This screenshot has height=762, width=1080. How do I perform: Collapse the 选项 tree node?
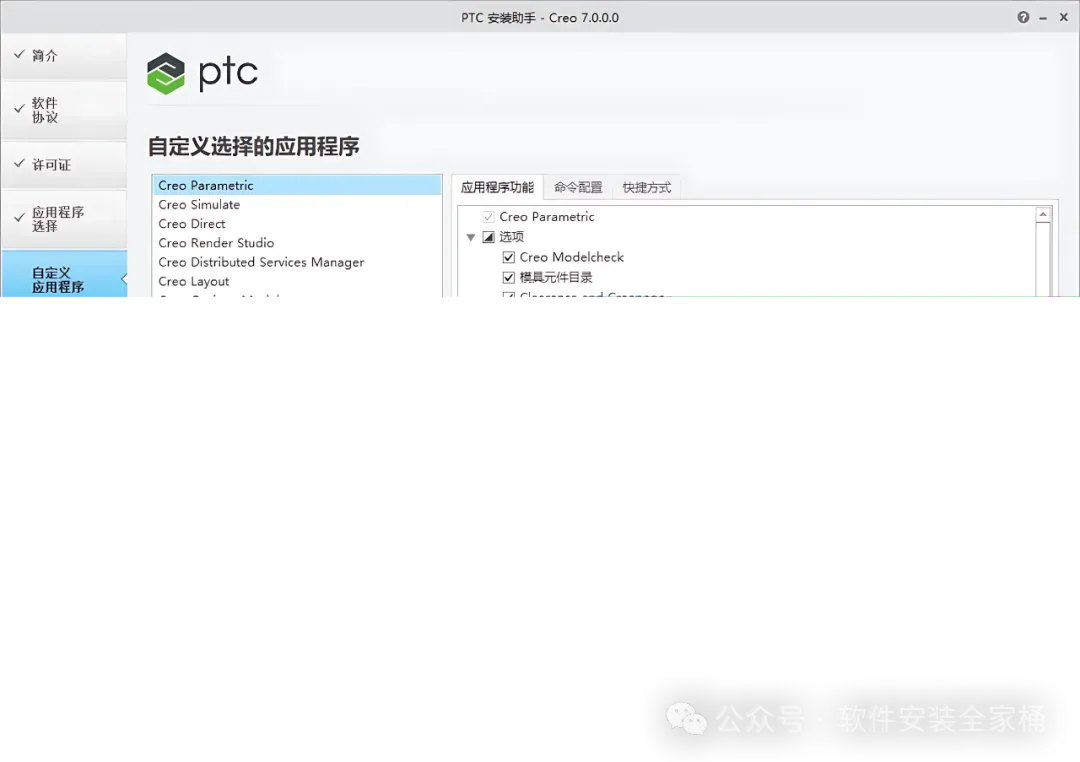tap(470, 237)
